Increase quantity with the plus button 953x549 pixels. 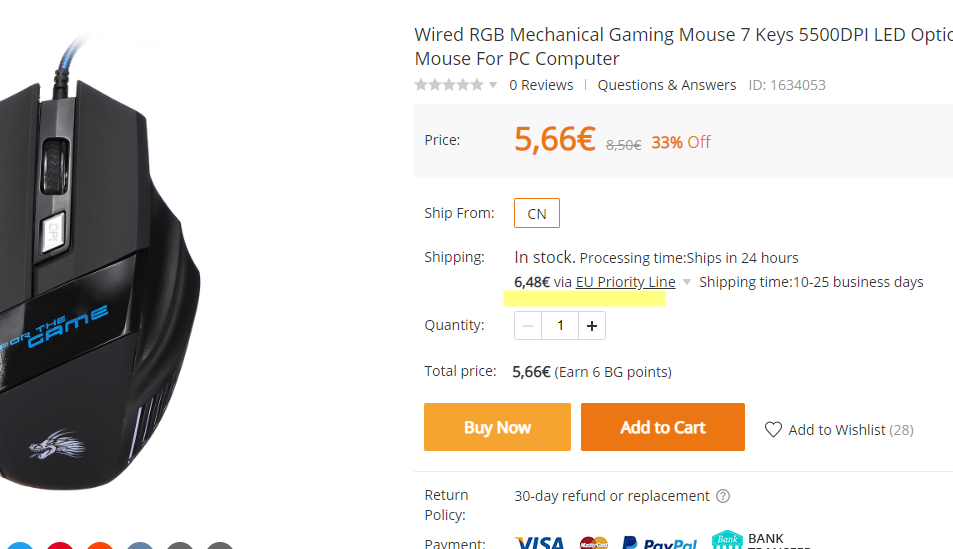[592, 325]
